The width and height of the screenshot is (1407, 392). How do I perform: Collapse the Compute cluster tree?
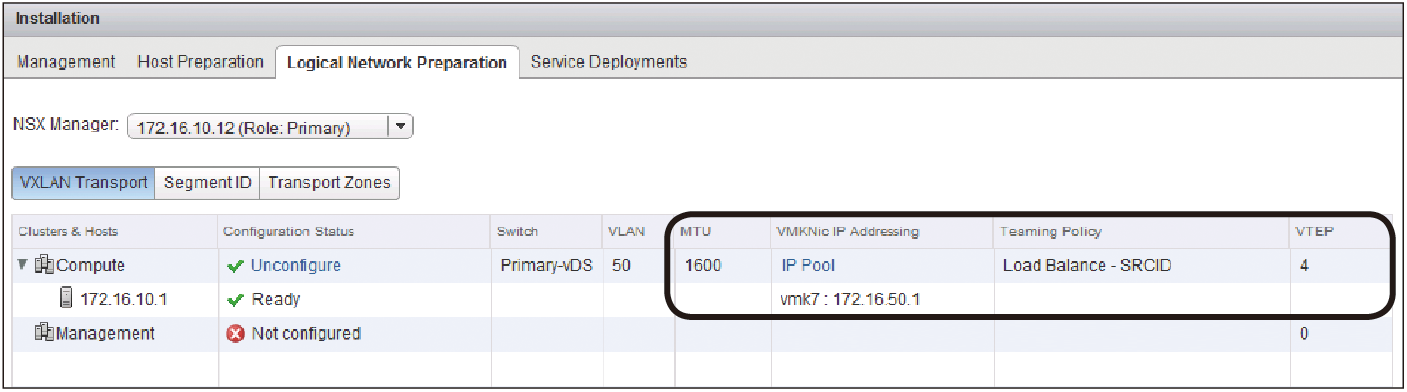23,266
